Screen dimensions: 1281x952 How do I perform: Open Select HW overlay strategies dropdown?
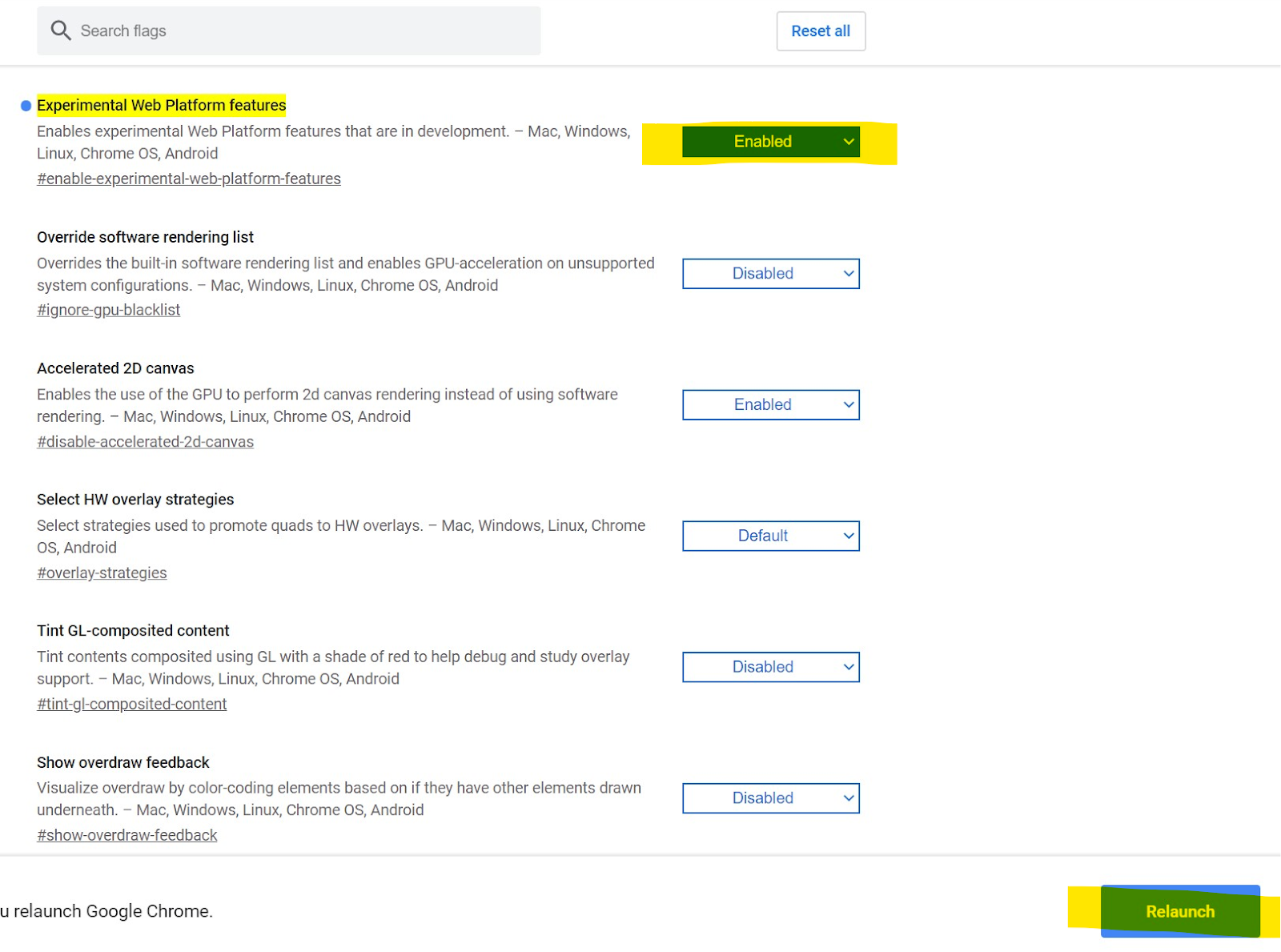770,536
